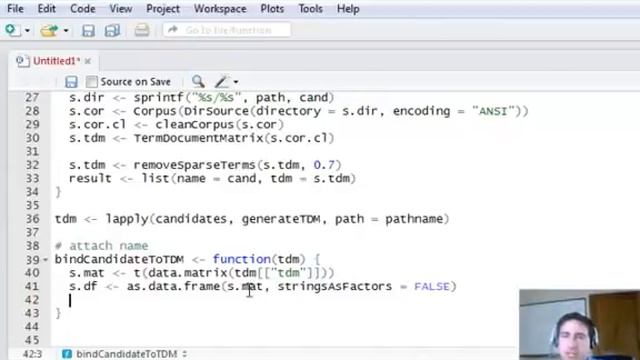Open the Tools menu
This screenshot has width=640, height=360.
[310, 9]
